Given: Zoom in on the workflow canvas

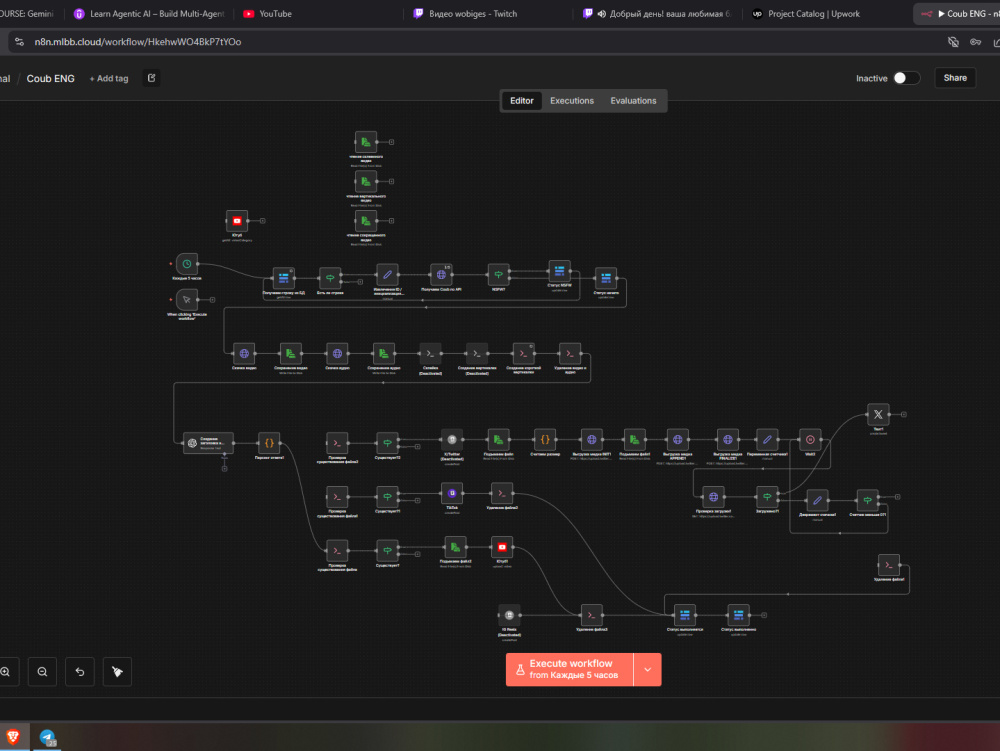Looking at the screenshot, I should click(5, 672).
